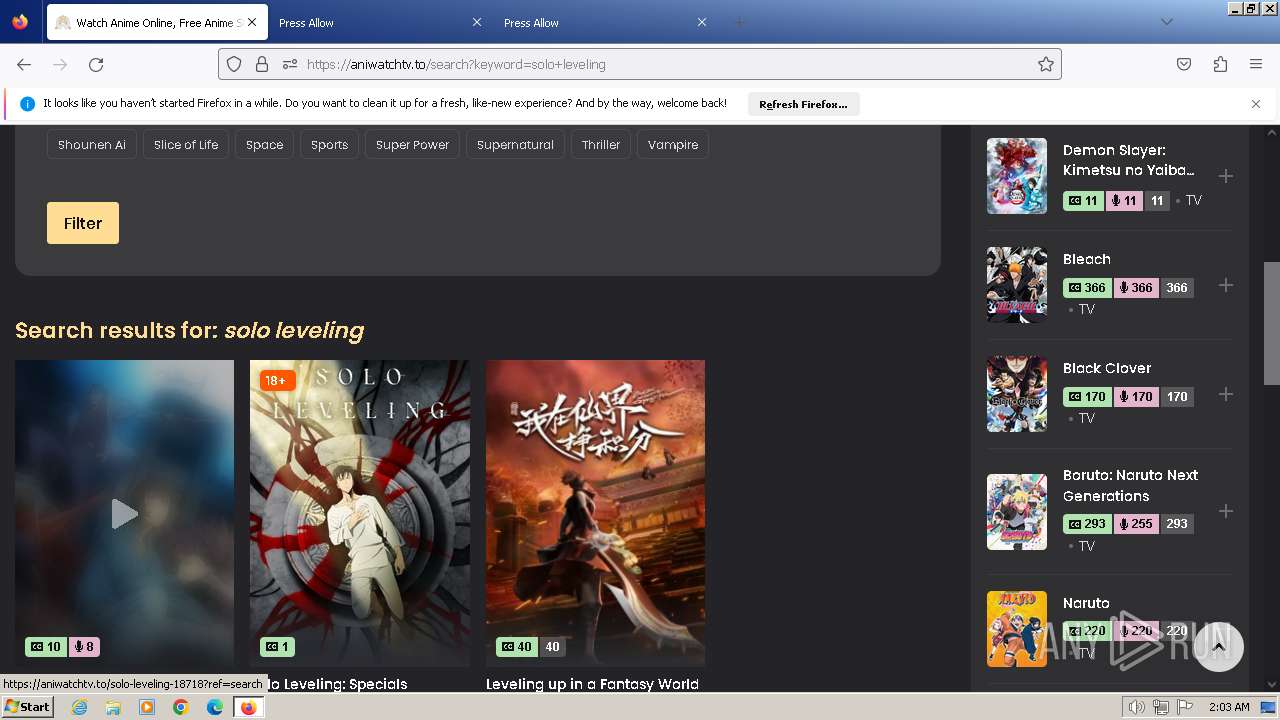Open a new browser tab
Image resolution: width=1280 pixels, height=720 pixels.
pyautogui.click(x=739, y=22)
